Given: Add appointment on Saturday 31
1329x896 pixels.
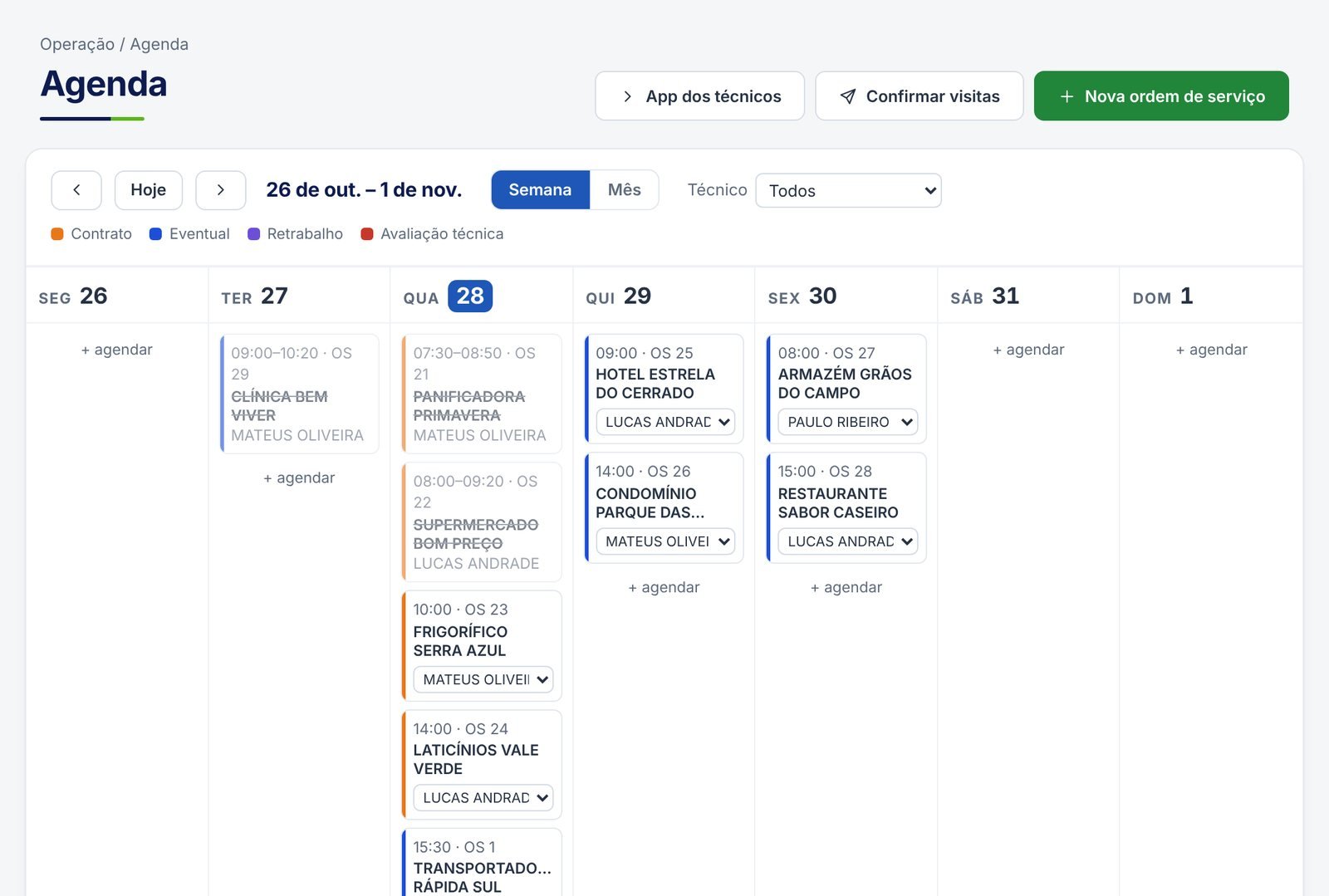Looking at the screenshot, I should click(x=1028, y=350).
